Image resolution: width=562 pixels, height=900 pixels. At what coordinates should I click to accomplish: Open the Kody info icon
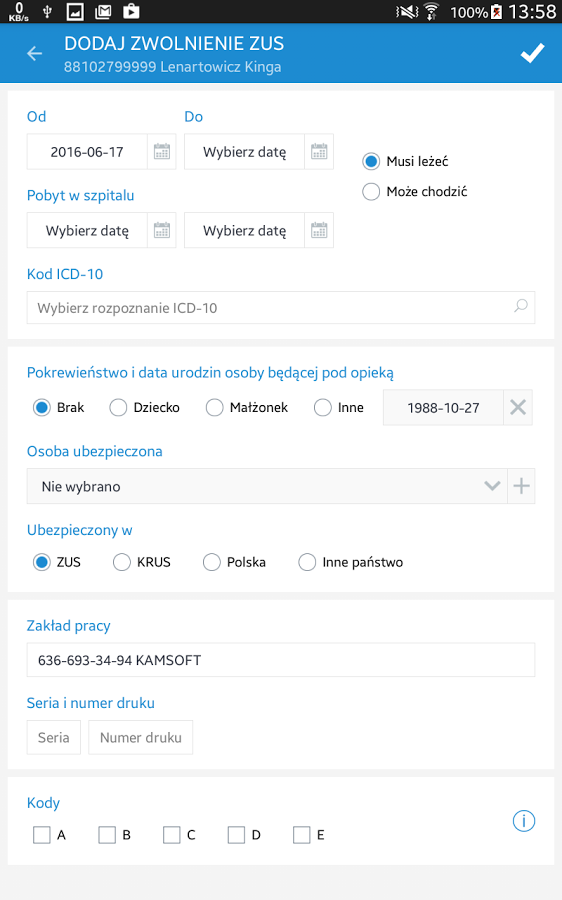tap(524, 821)
